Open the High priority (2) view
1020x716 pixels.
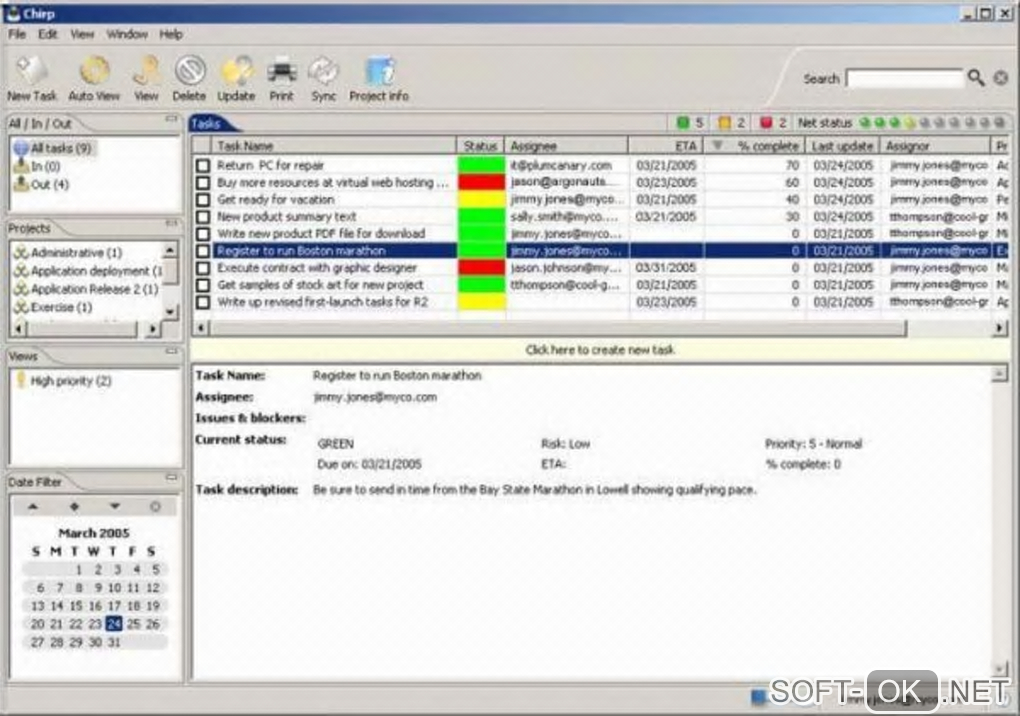(x=64, y=381)
